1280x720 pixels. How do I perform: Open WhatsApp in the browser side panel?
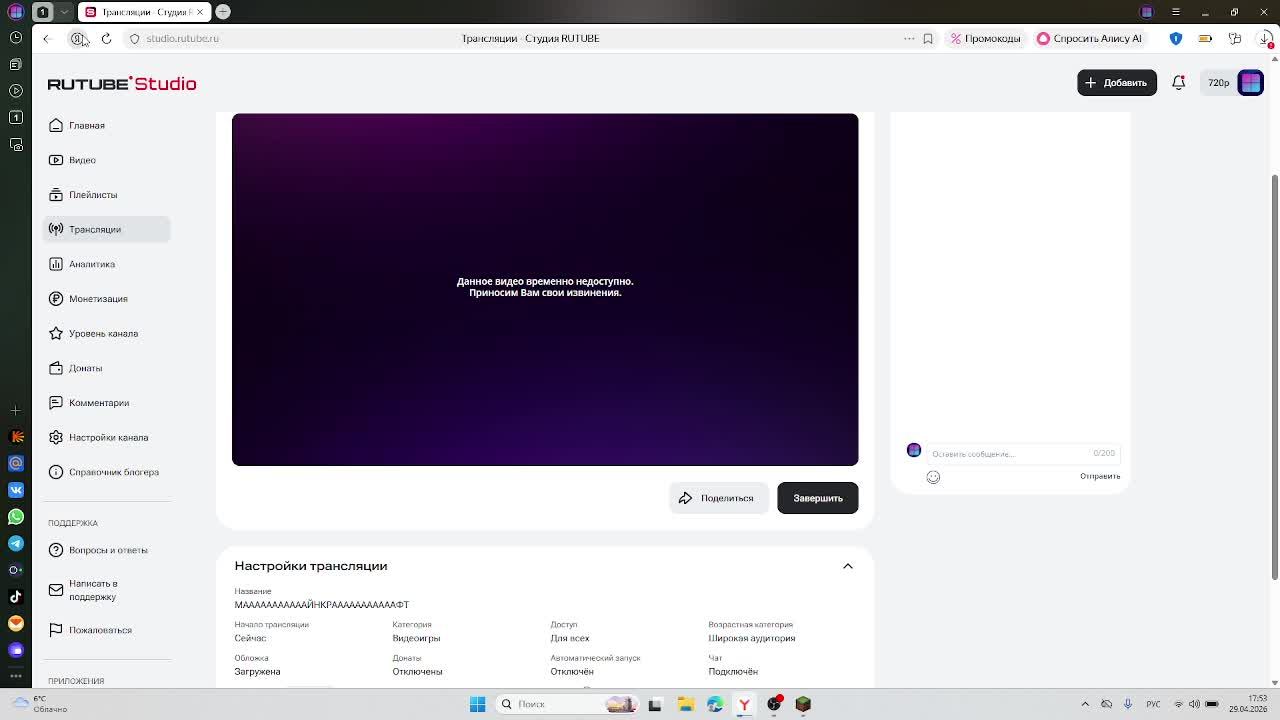click(16, 517)
